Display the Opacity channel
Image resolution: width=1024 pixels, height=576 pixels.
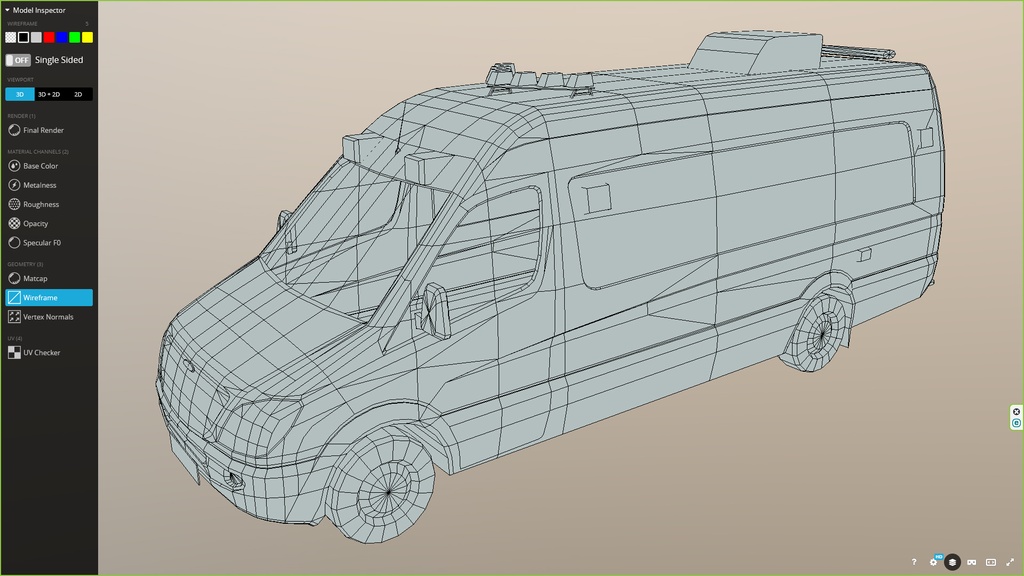[35, 224]
